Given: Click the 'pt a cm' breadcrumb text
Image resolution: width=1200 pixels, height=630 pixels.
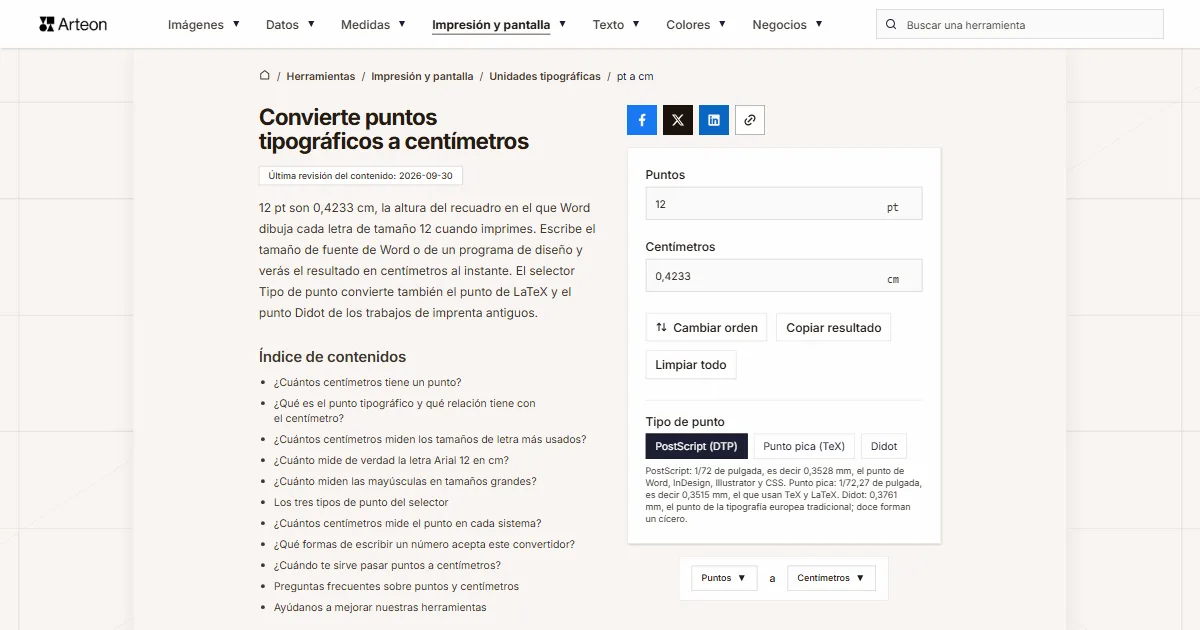Looking at the screenshot, I should point(635,76).
